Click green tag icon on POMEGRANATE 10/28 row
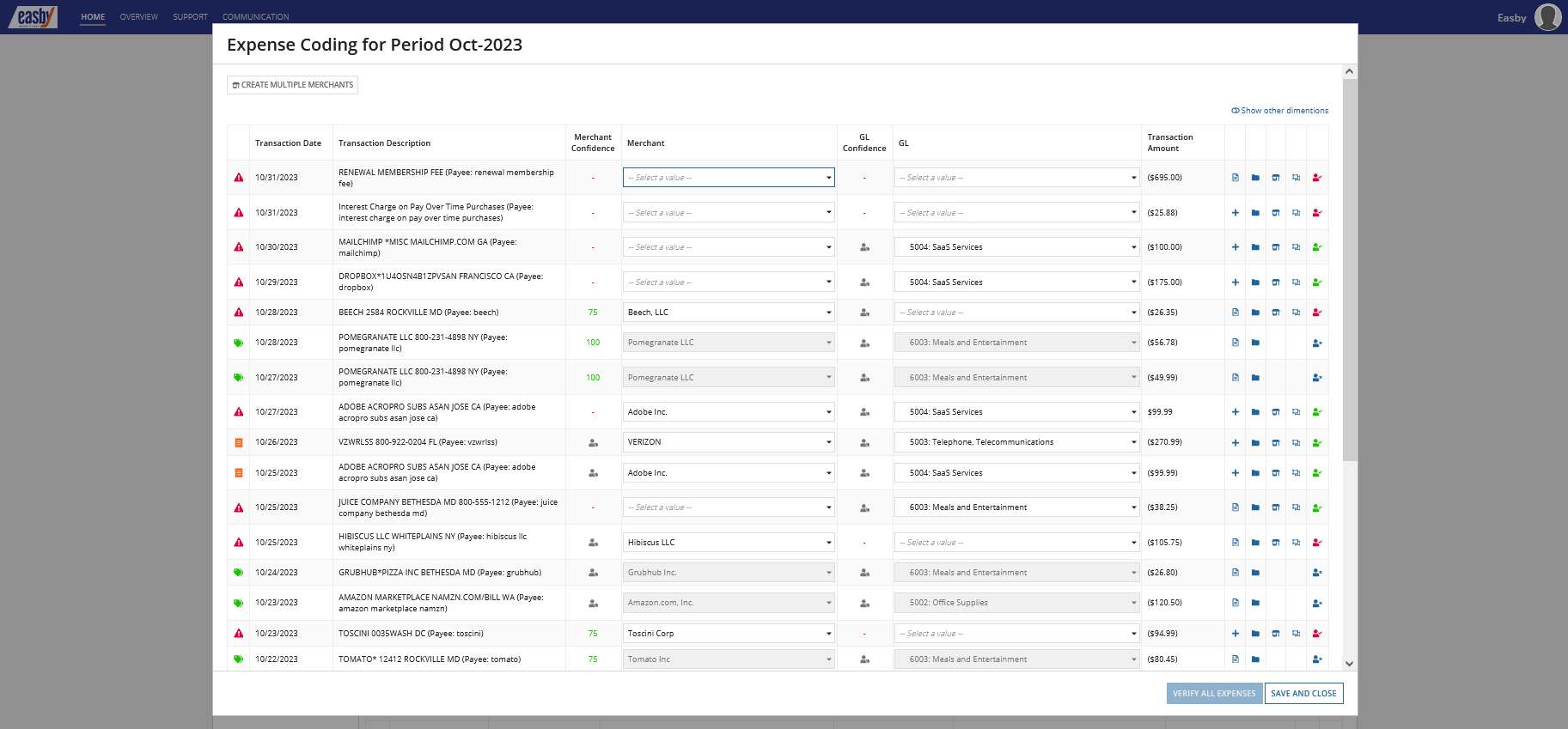The height and width of the screenshot is (729, 1568). pyautogui.click(x=239, y=343)
